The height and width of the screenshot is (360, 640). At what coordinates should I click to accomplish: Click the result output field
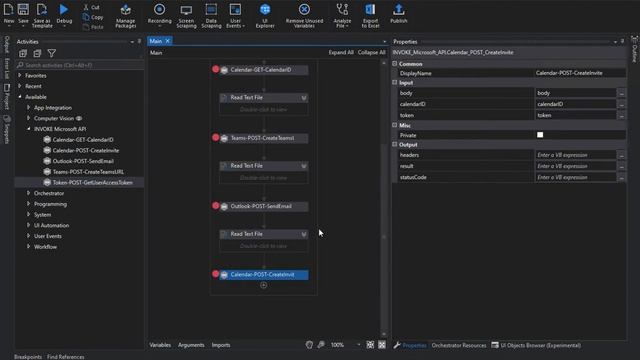(x=576, y=166)
